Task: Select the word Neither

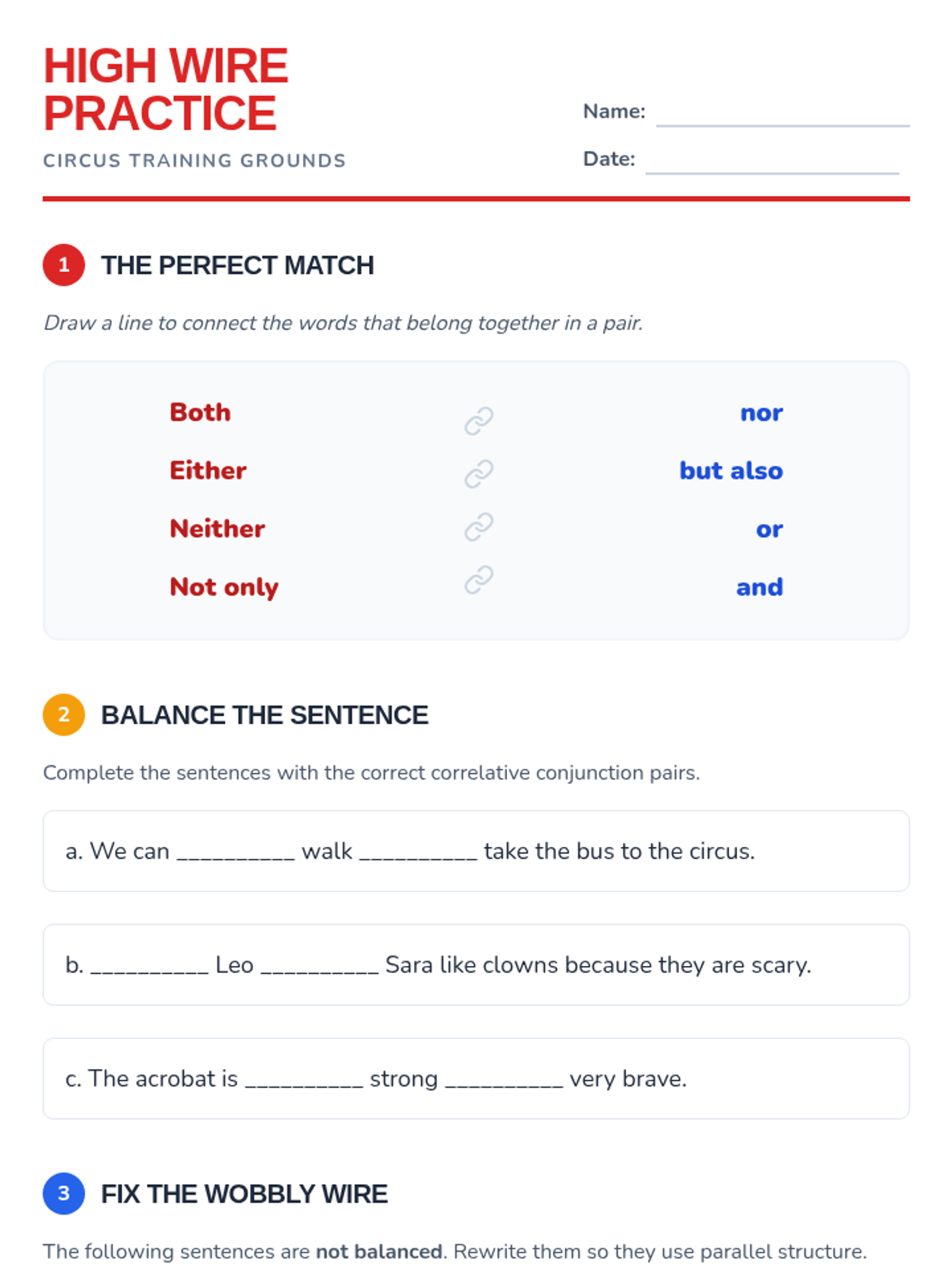Action: [217, 529]
